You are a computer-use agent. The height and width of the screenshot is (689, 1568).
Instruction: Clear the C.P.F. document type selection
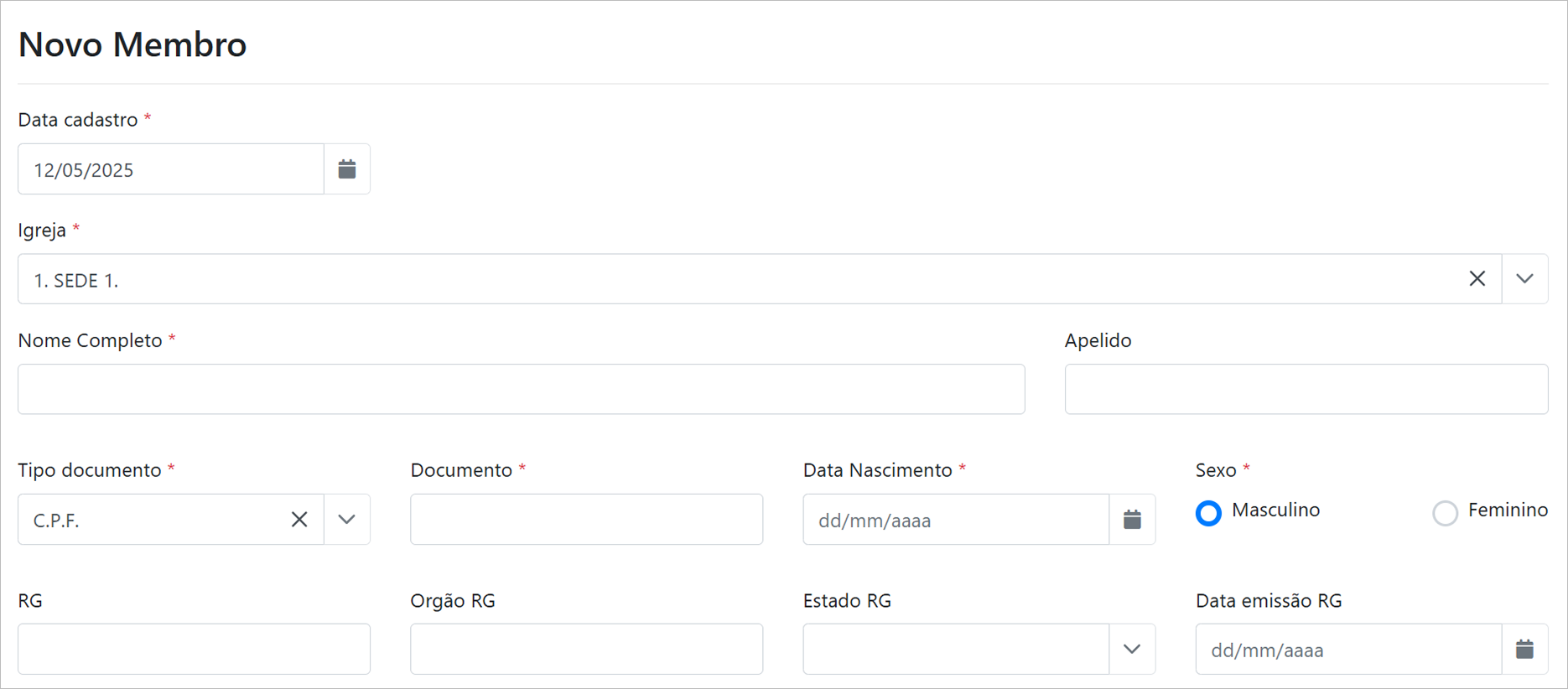coord(299,520)
